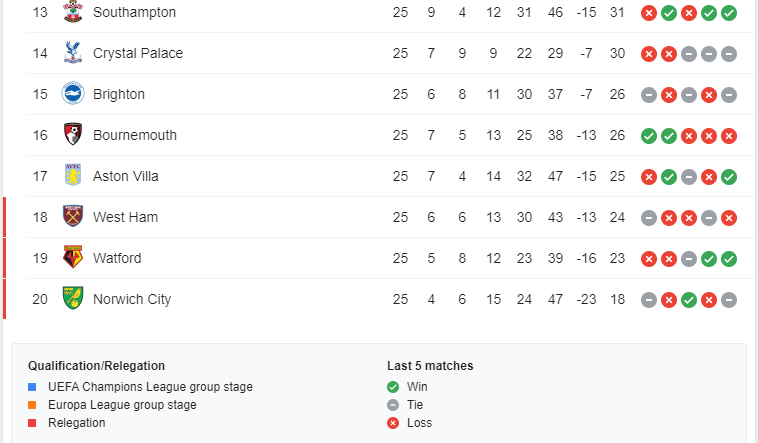Screen dimensions: 758x443
Task: Click the Norwich City team name
Action: 132,299
